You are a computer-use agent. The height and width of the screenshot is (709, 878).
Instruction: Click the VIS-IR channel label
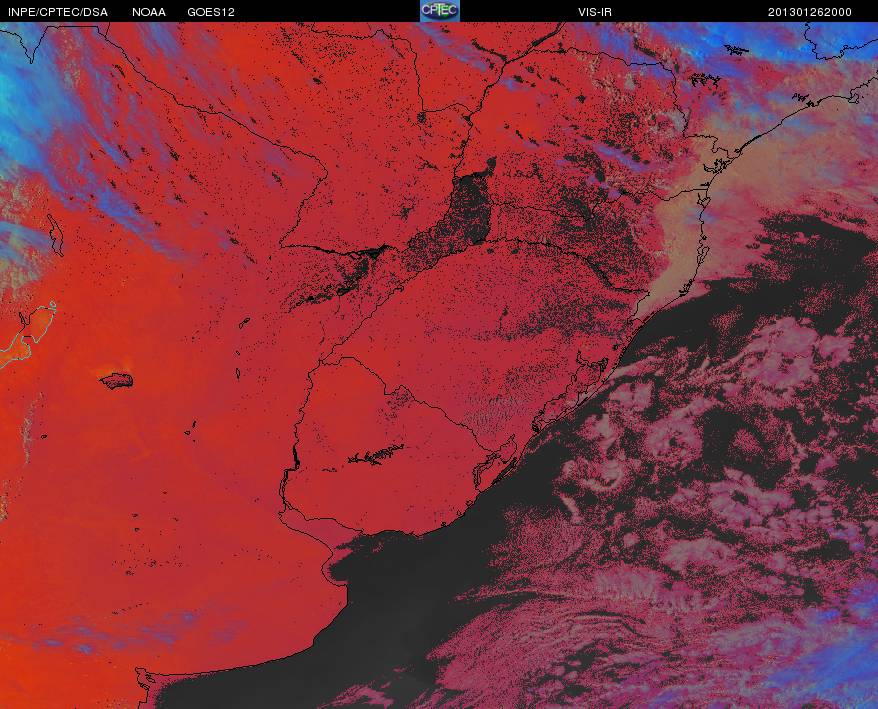click(x=595, y=12)
